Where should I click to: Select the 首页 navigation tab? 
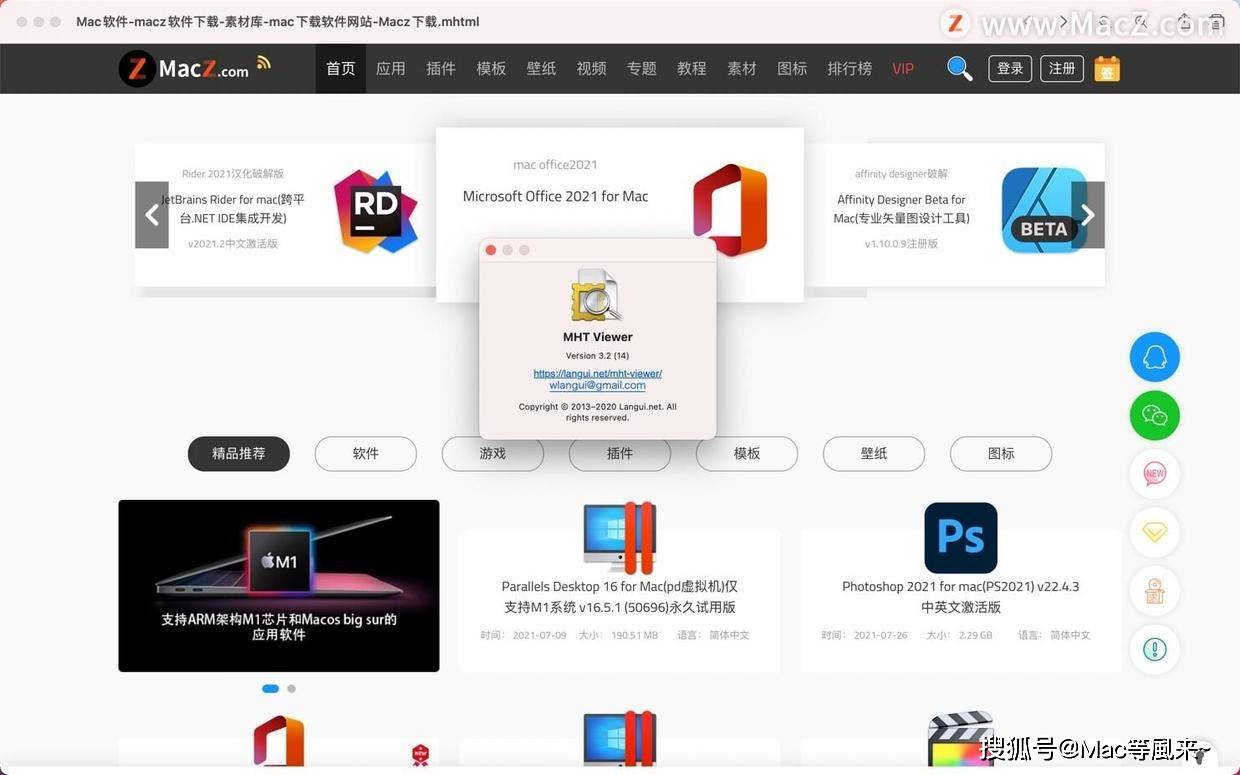tap(341, 69)
